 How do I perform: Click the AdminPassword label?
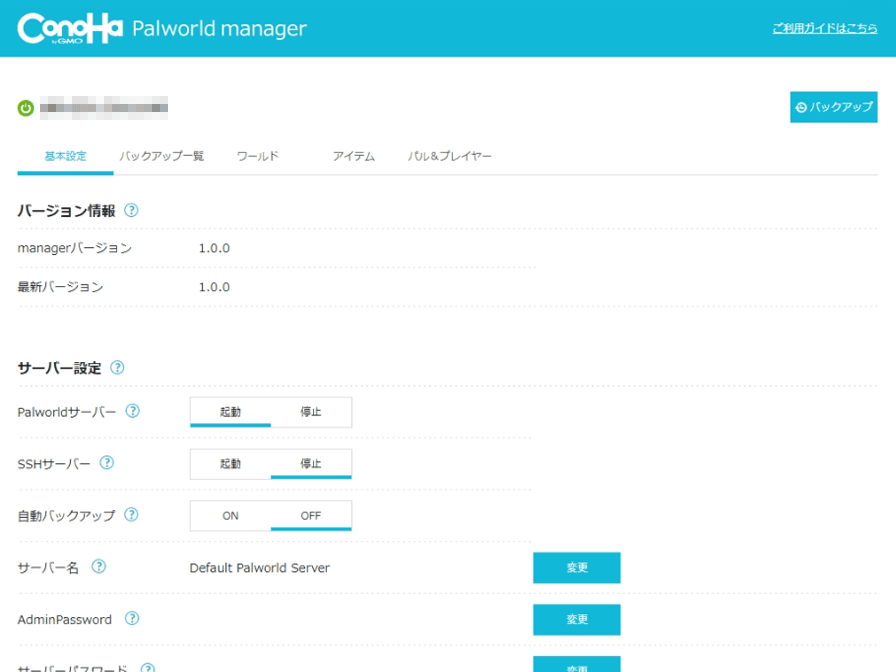click(x=65, y=619)
